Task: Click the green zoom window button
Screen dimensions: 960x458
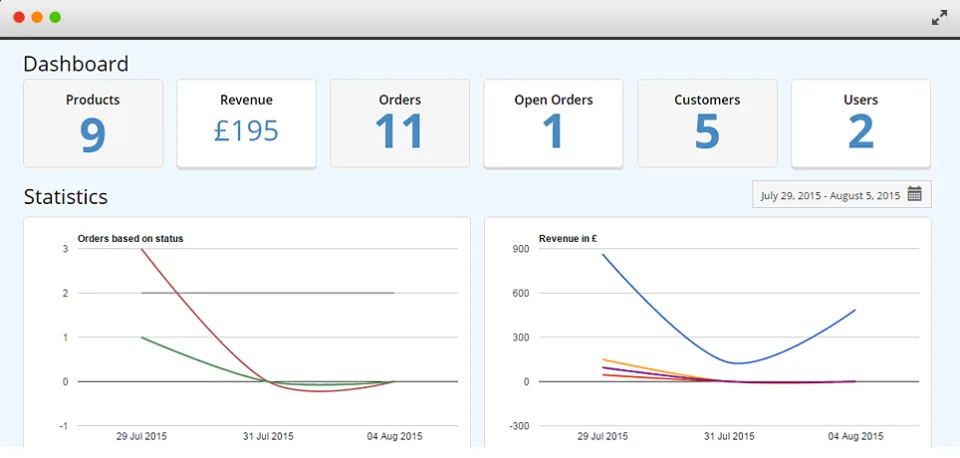Action: [55, 17]
